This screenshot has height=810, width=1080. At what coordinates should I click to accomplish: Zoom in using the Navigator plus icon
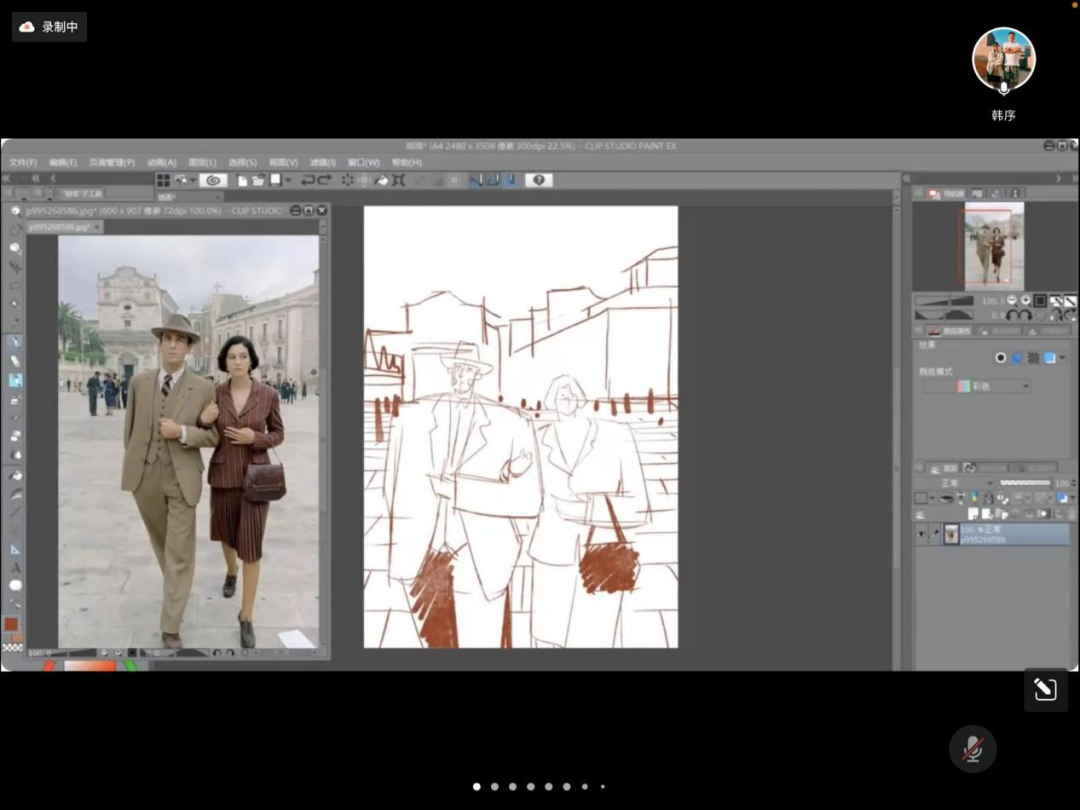(1025, 300)
